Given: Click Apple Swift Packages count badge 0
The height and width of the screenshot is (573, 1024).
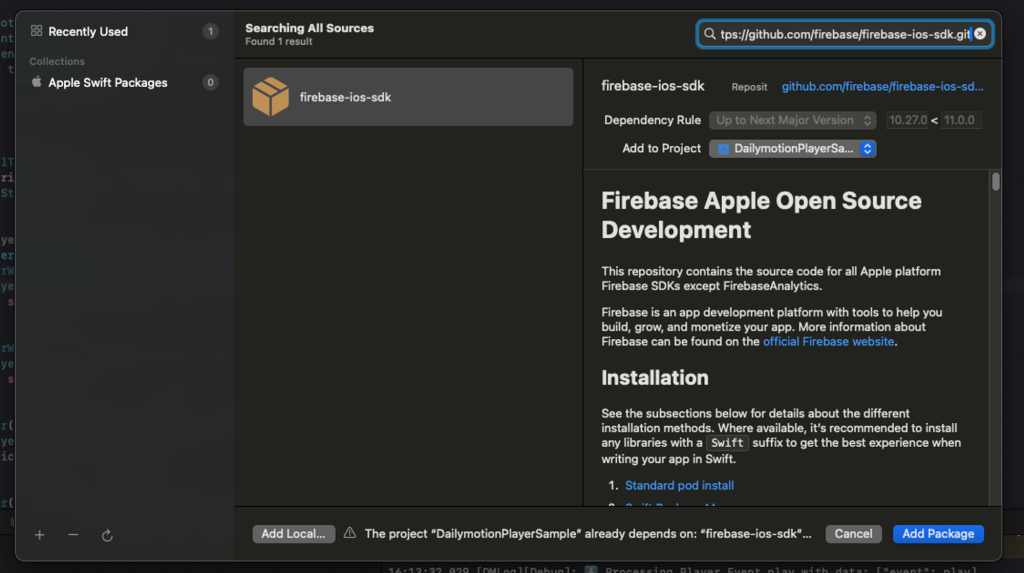Looking at the screenshot, I should (210, 82).
